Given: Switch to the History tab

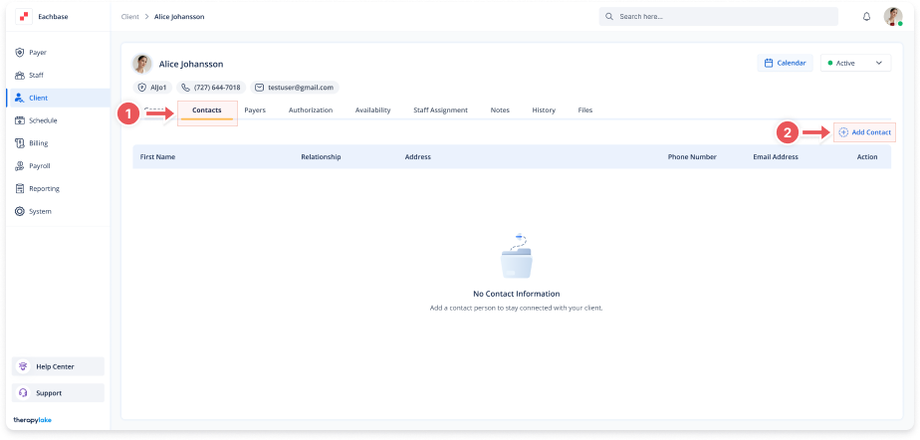Looking at the screenshot, I should 543,110.
